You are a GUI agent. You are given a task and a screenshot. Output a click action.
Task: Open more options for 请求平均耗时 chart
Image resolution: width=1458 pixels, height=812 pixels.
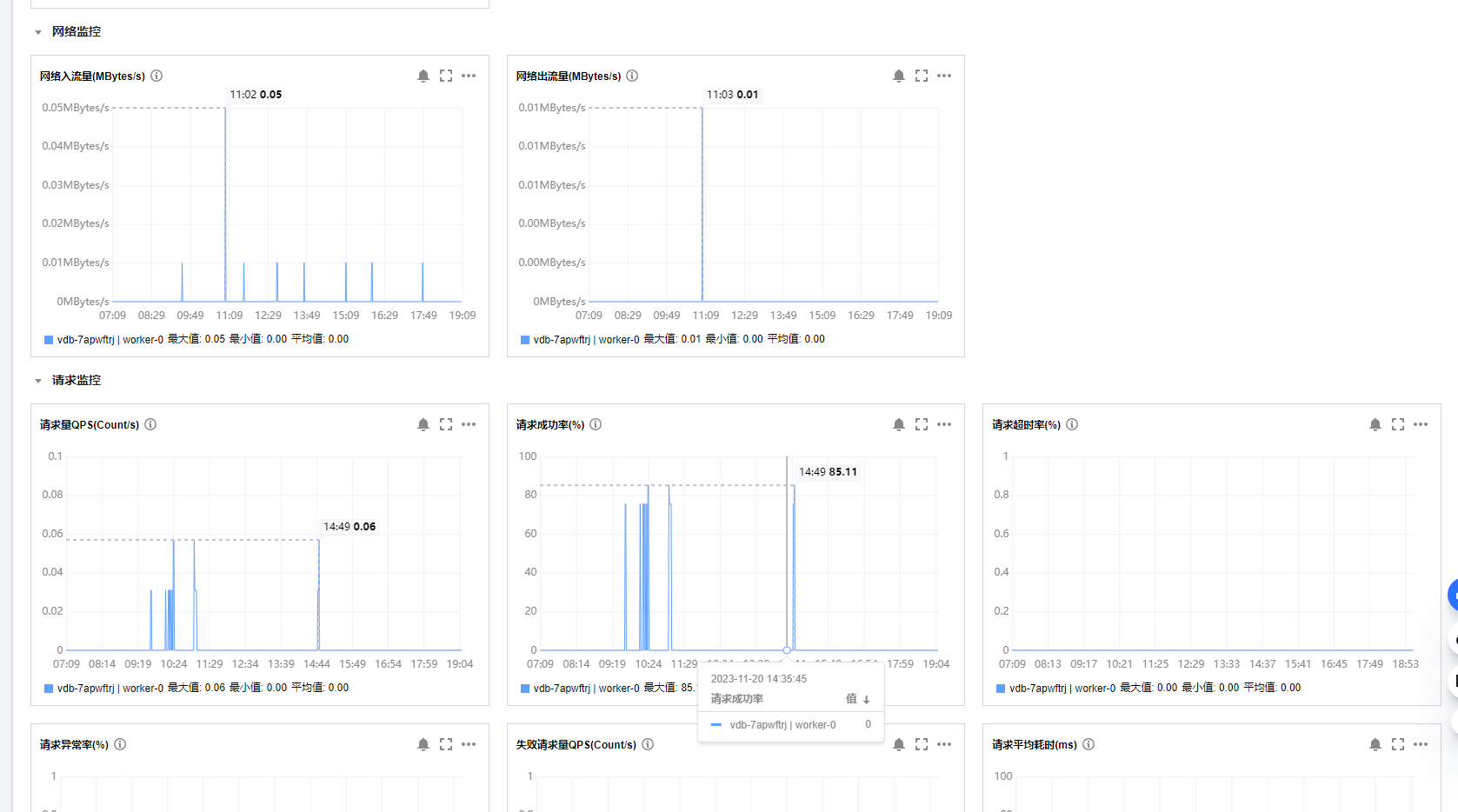tap(1421, 744)
